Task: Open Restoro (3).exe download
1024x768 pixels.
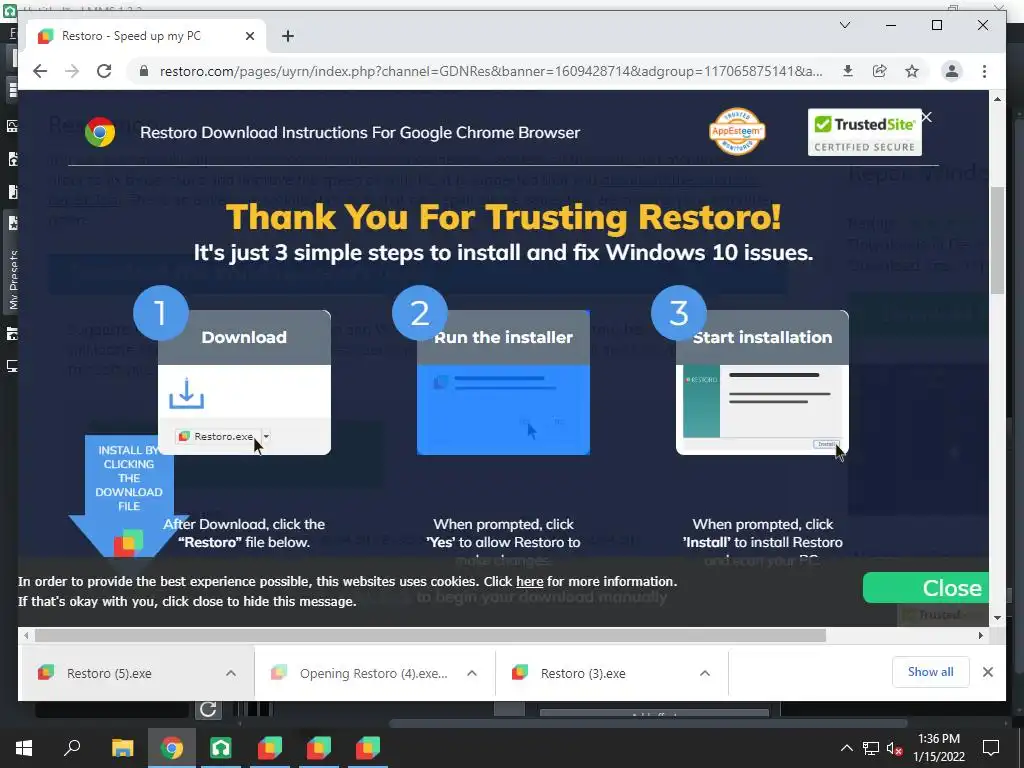Action: 583,673
